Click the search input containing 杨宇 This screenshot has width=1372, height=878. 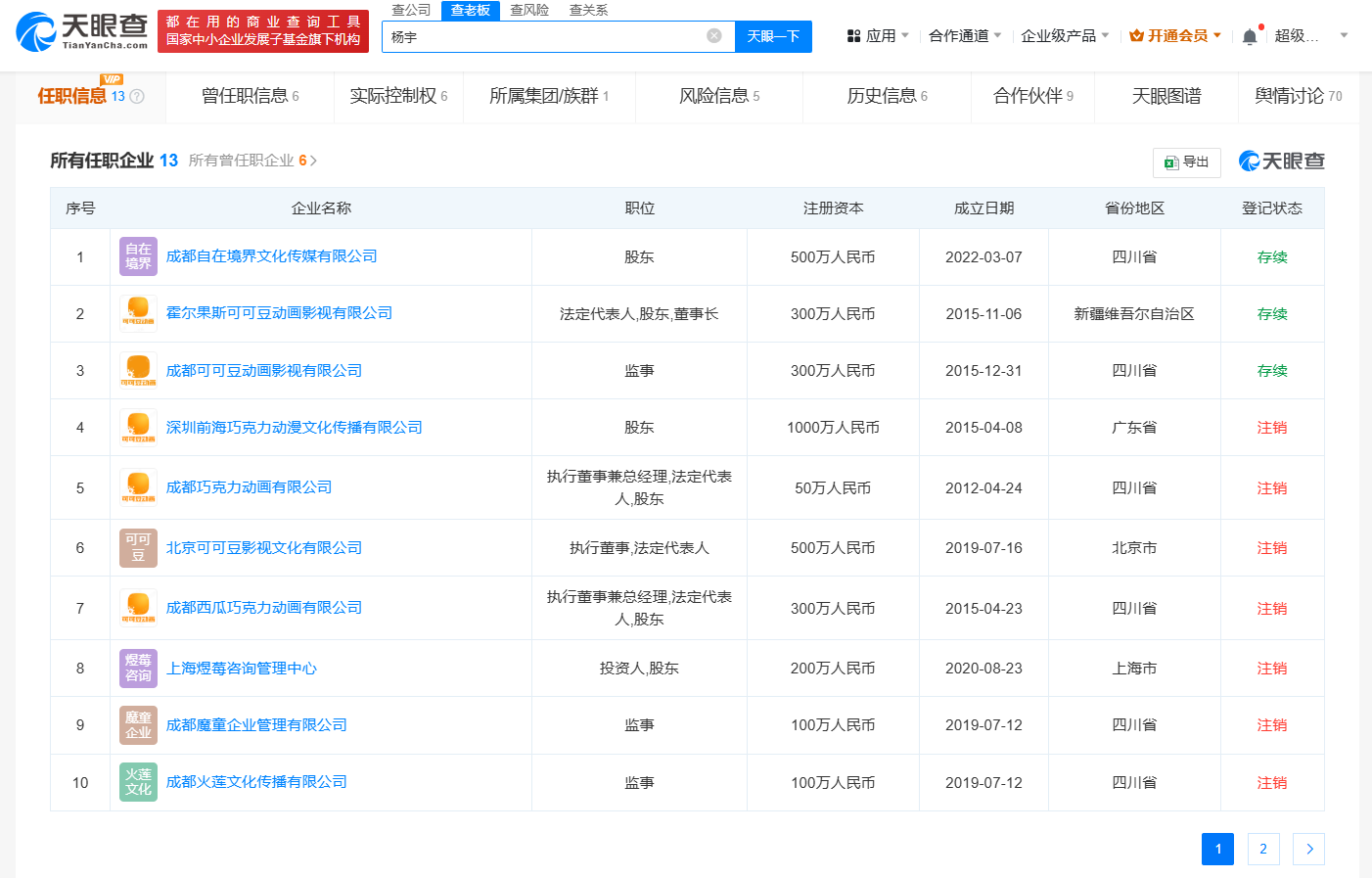click(x=558, y=36)
